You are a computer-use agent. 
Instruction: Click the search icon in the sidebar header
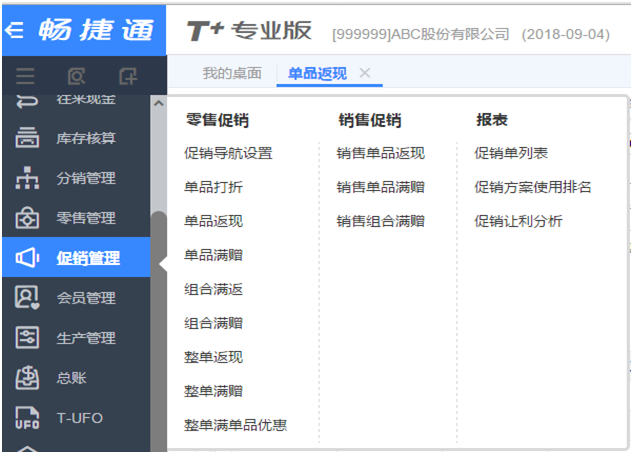point(76,77)
